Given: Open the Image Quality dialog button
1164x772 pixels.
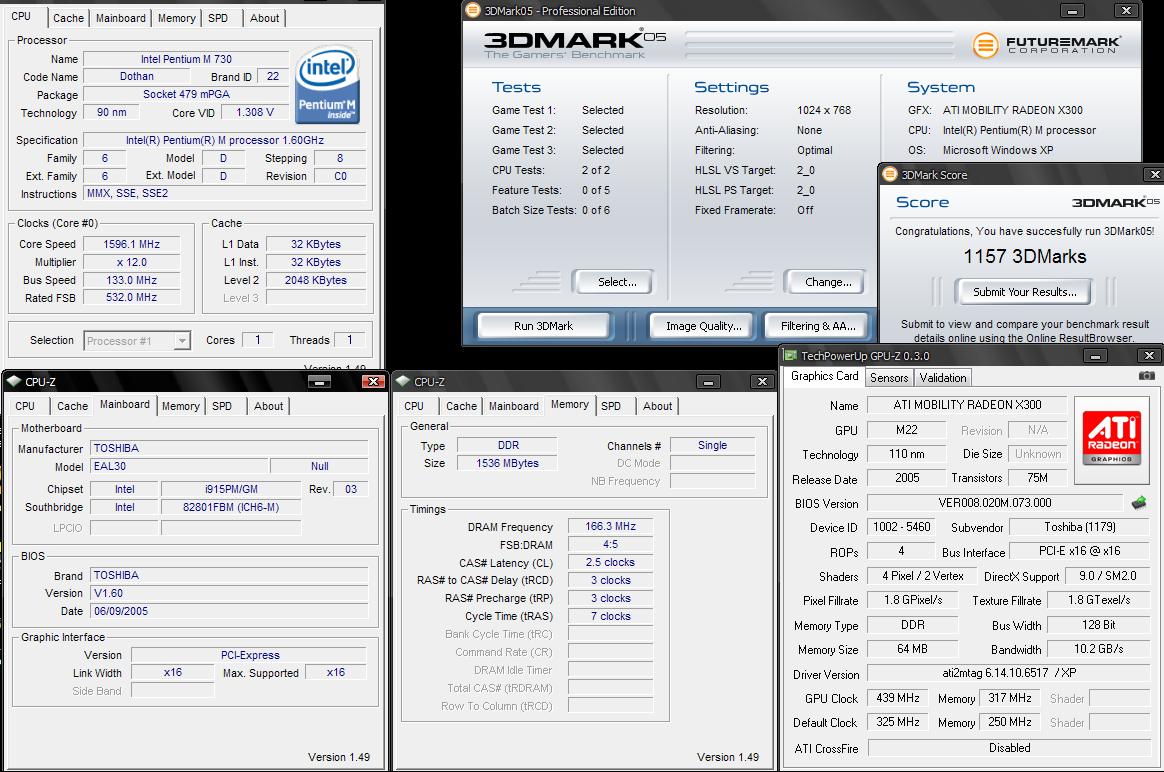Looking at the screenshot, I should 704,326.
